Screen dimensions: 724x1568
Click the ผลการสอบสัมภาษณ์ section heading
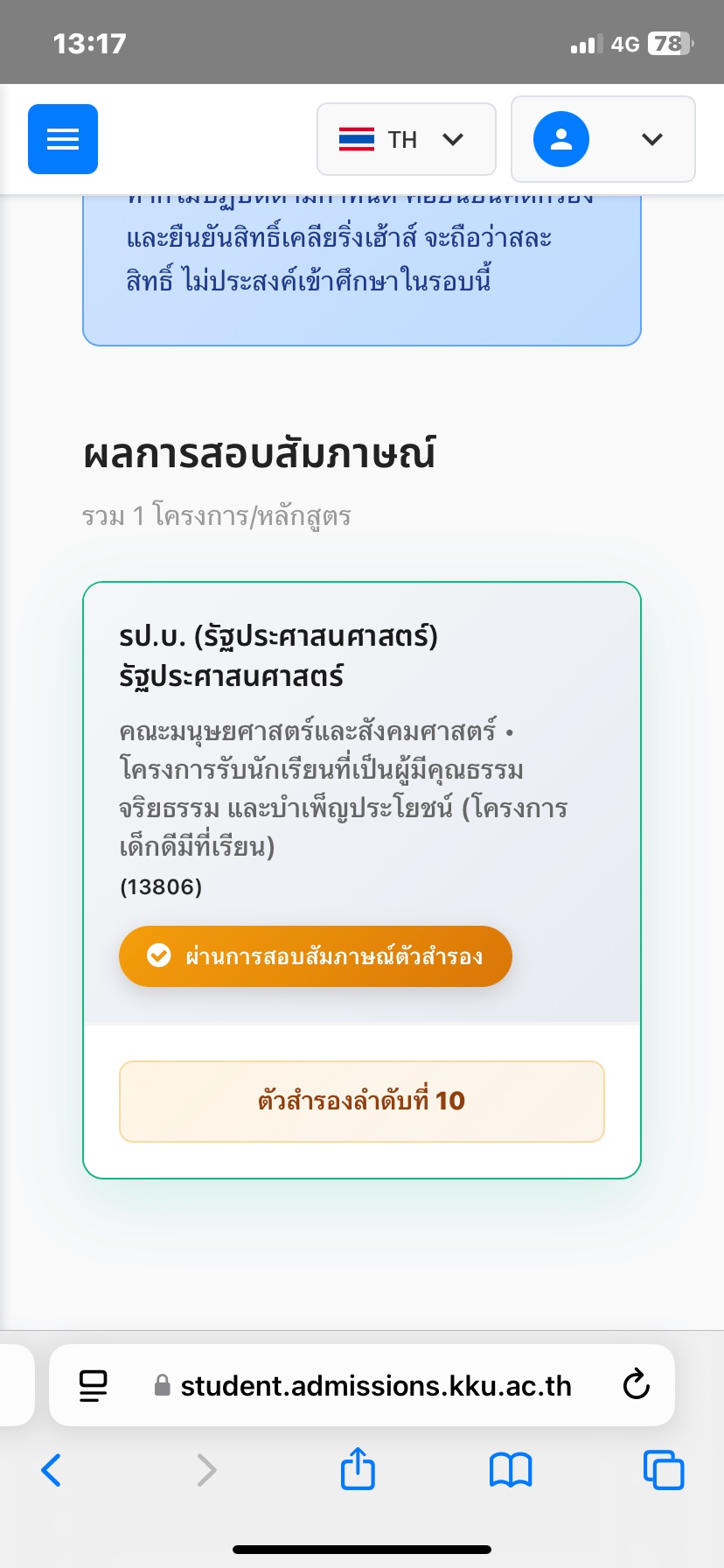[x=260, y=453]
